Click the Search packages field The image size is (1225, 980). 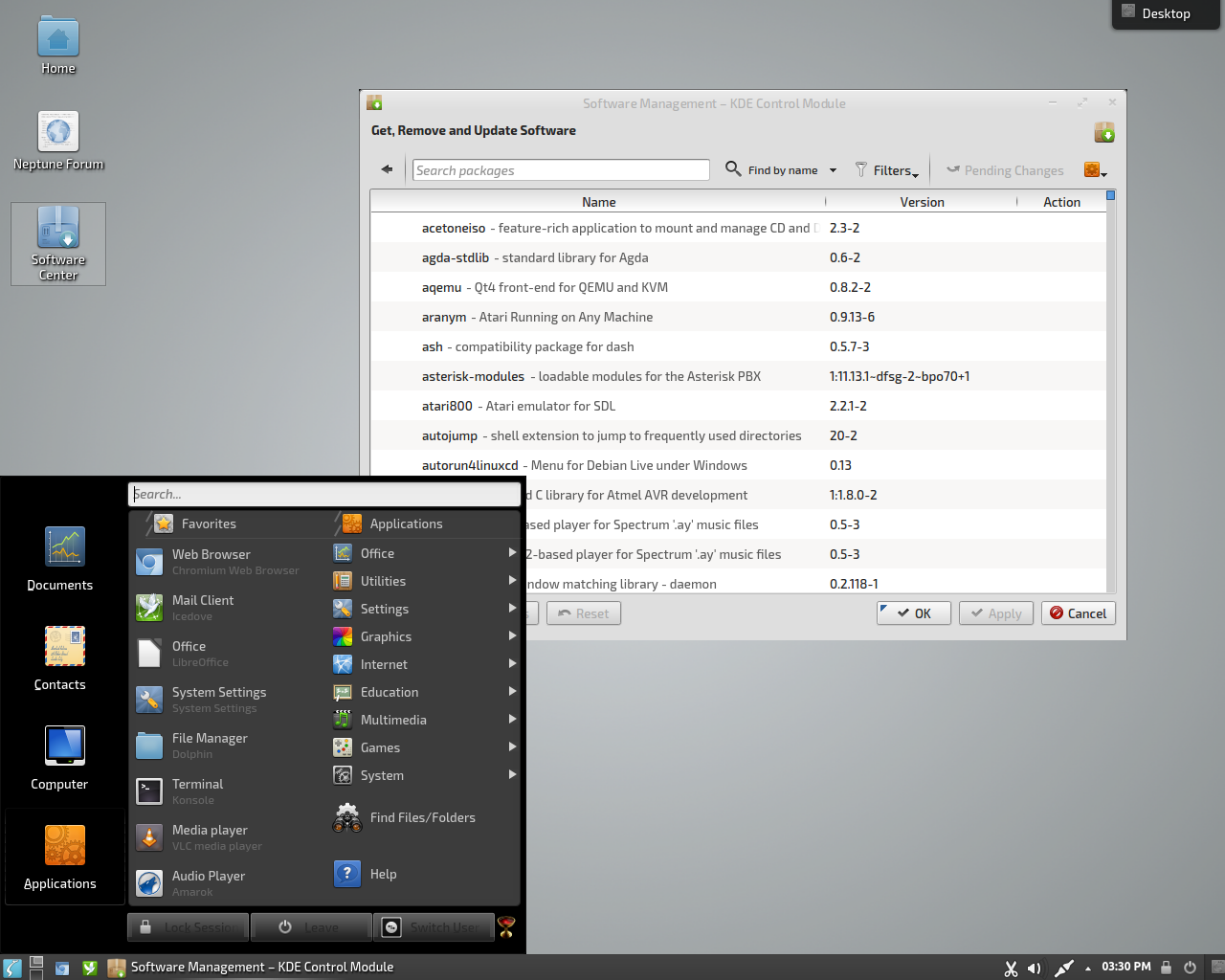point(562,170)
